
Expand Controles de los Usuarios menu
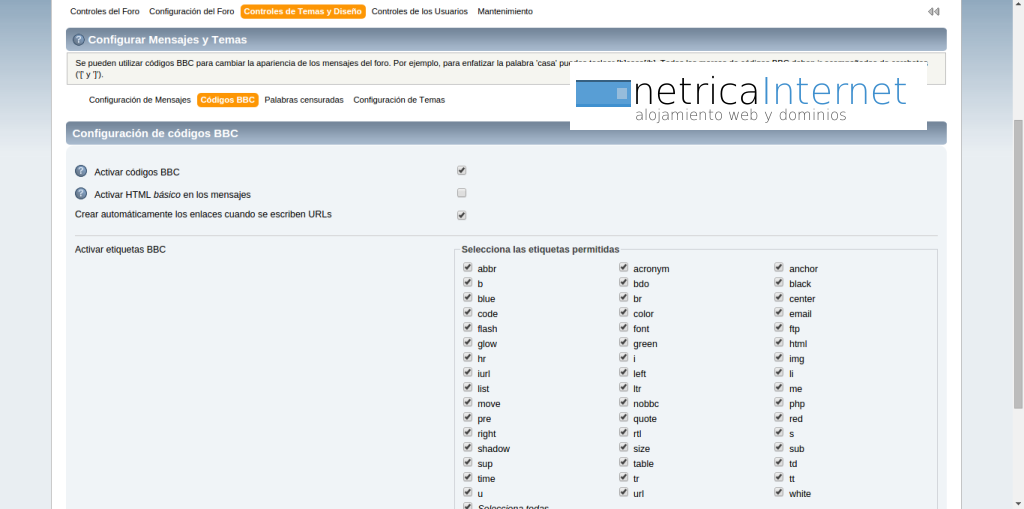(419, 12)
